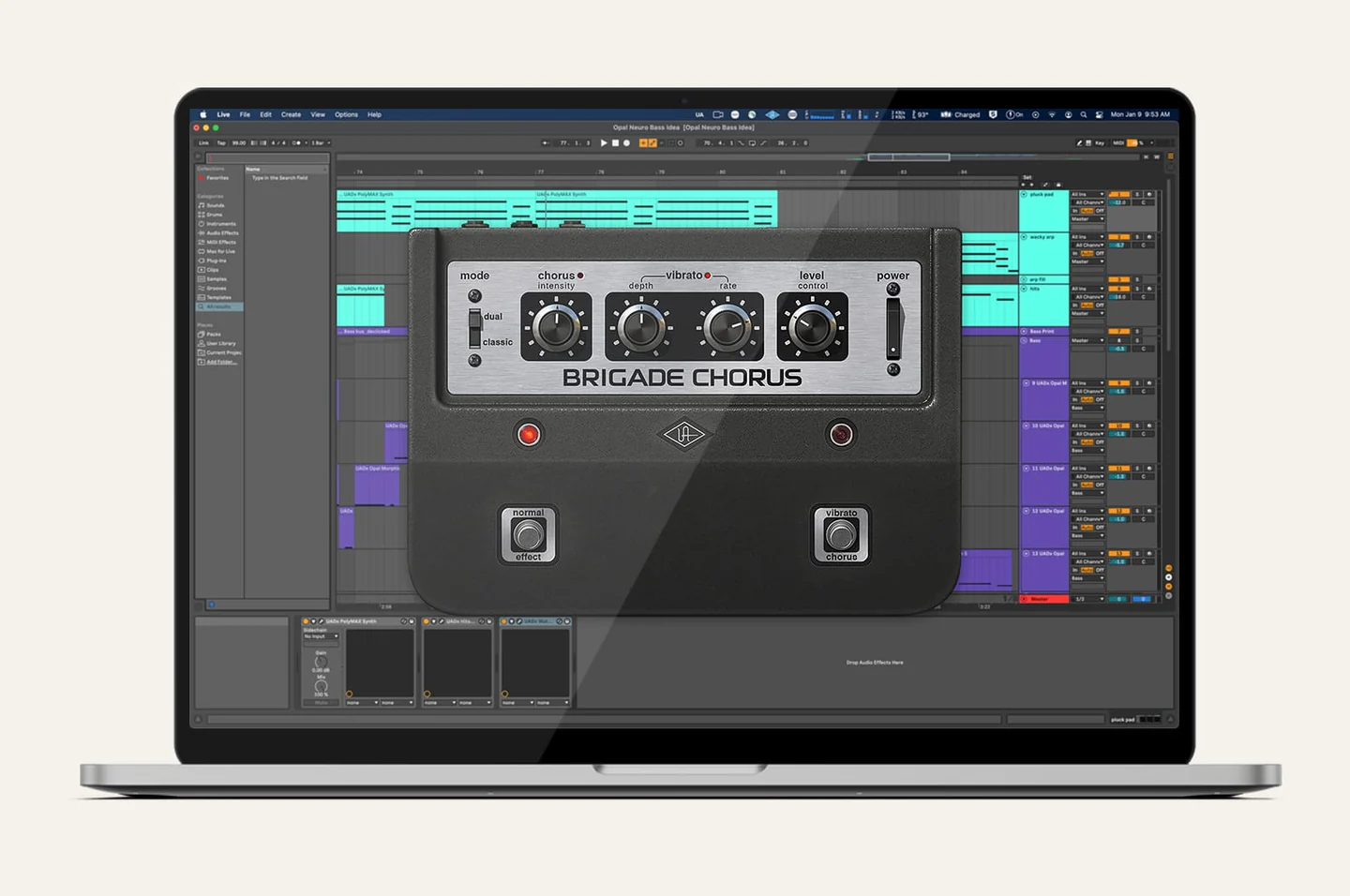Toggle the Brigade Chorus power switch
The image size is (1350, 896).
pyautogui.click(x=893, y=329)
